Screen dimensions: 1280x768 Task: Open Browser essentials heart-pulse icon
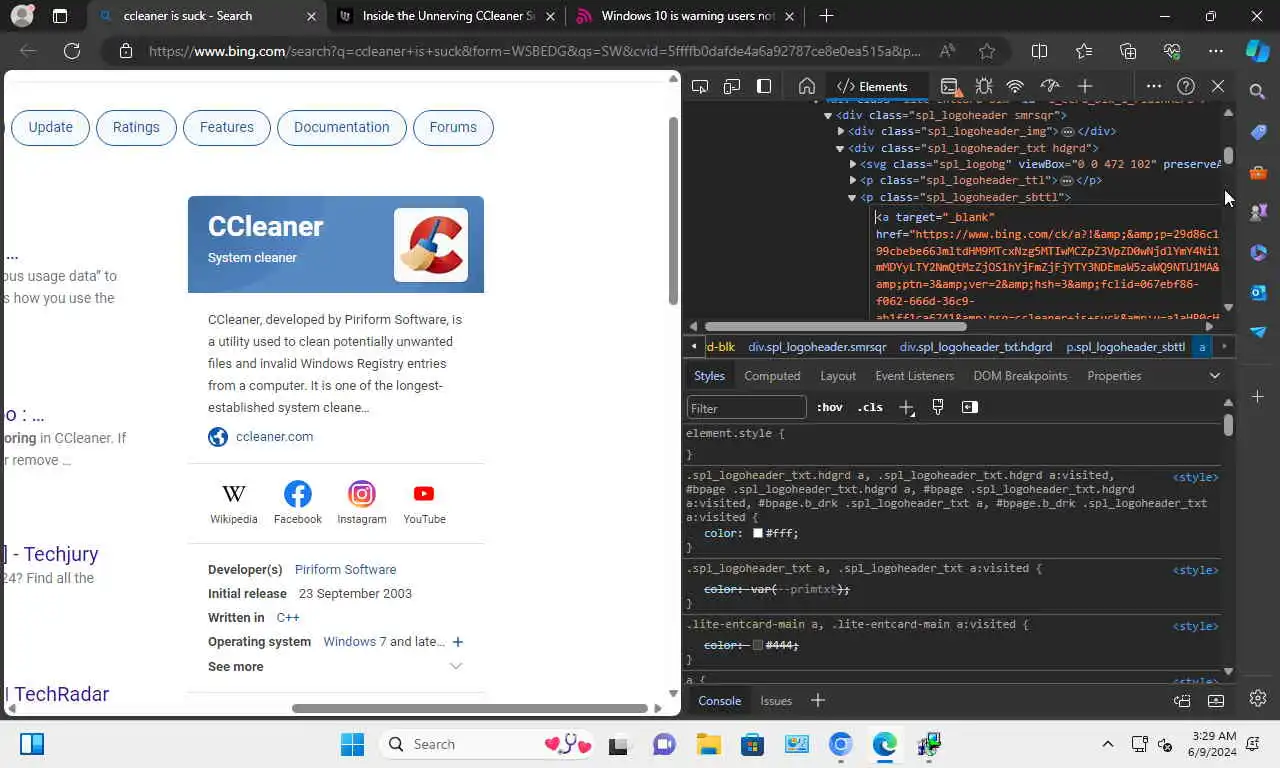[1172, 51]
